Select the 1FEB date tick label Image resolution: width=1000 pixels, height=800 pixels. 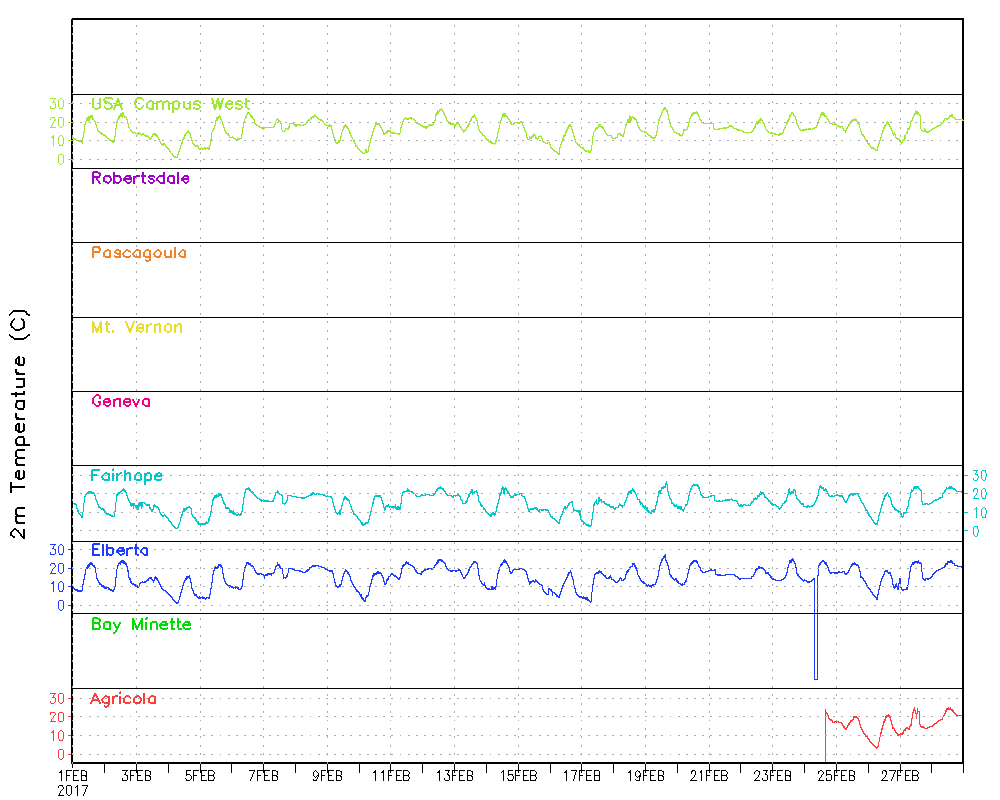tap(72, 775)
